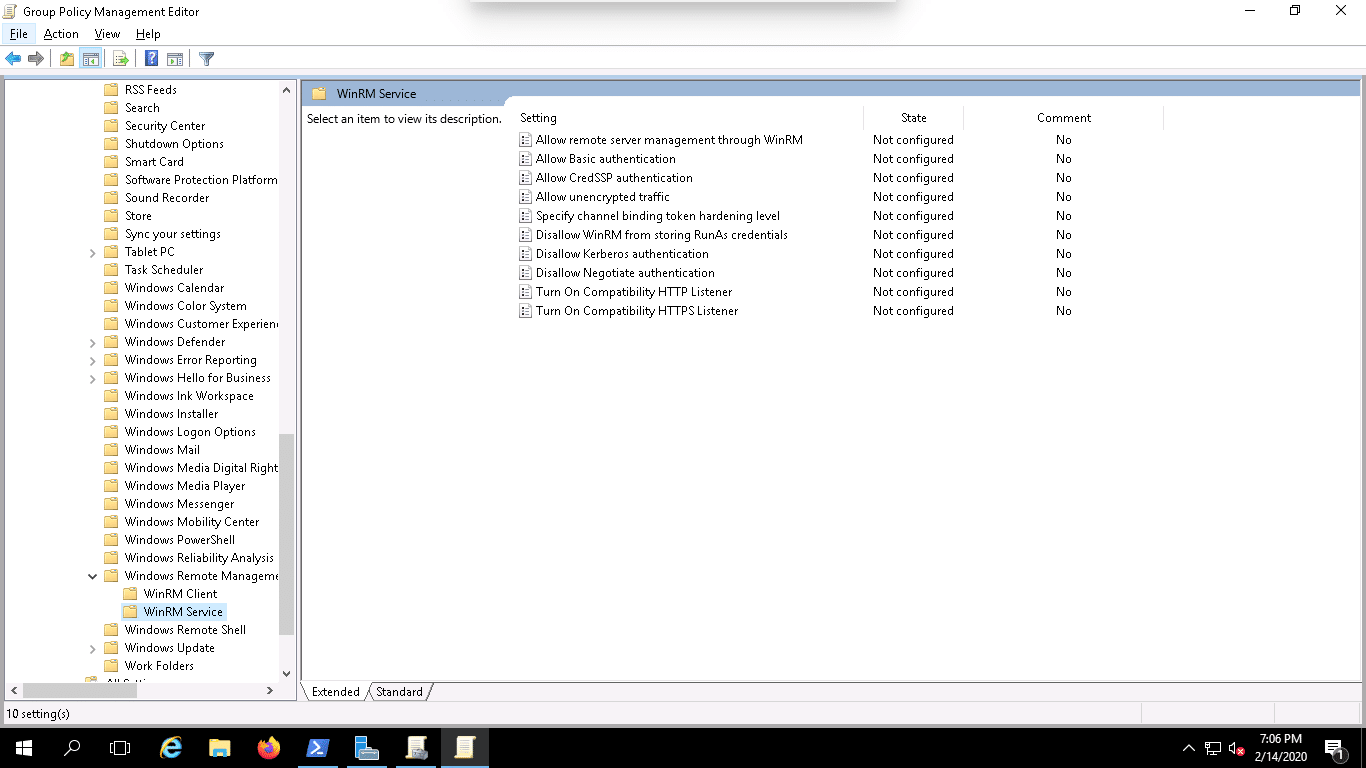Viewport: 1366px width, 768px height.
Task: Open the Windows Start menu
Action: (24, 748)
